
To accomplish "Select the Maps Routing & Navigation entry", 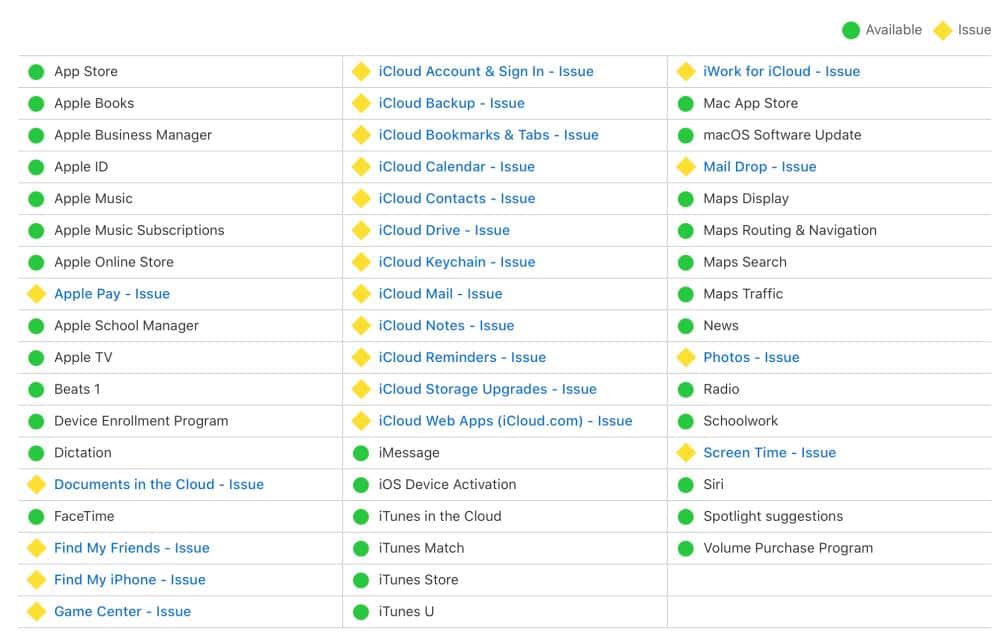I will pos(790,230).
